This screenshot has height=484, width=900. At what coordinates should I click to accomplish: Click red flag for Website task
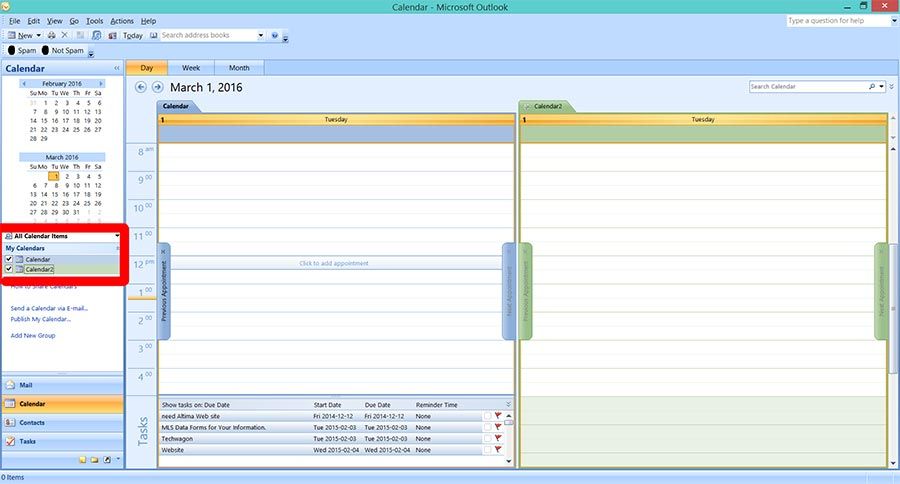click(x=498, y=450)
